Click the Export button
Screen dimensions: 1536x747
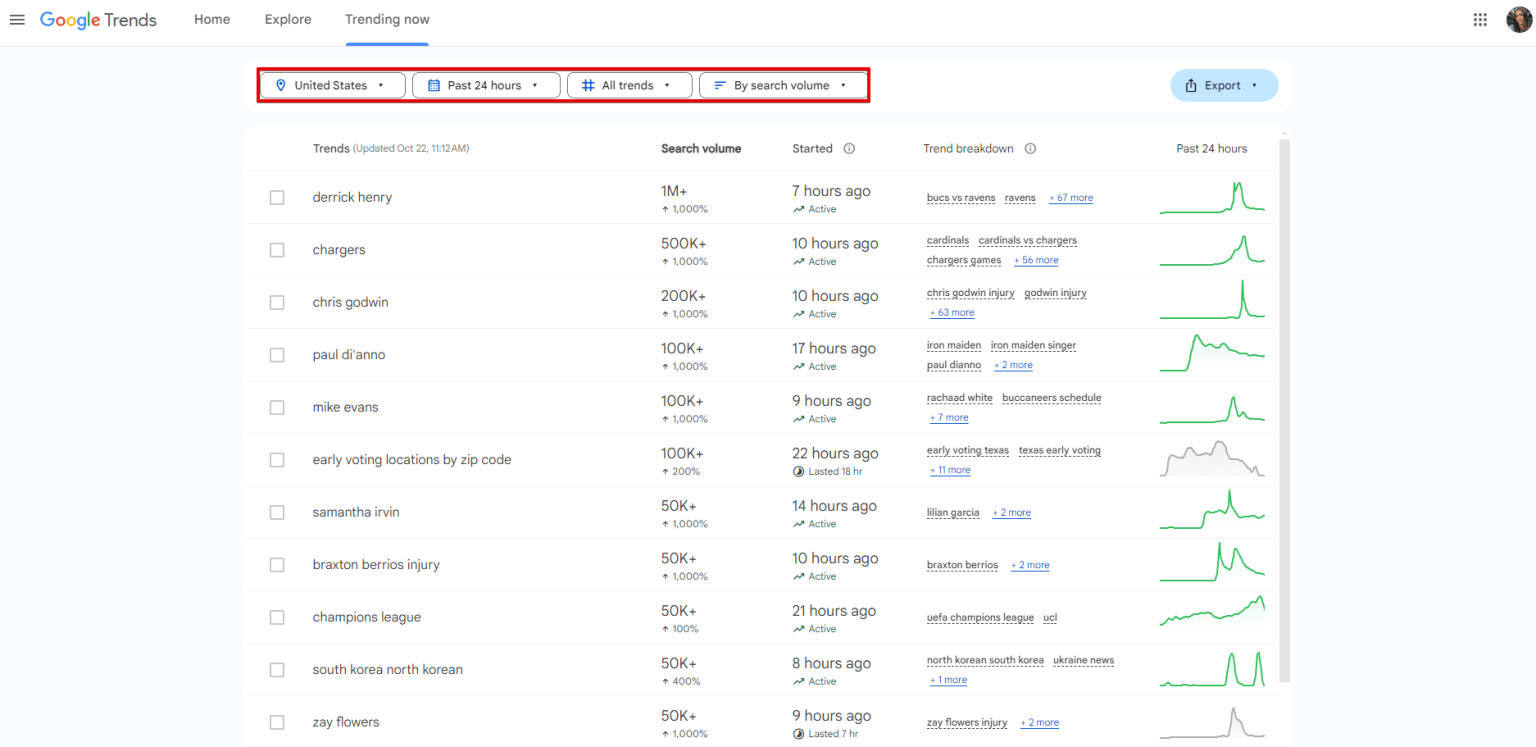pyautogui.click(x=1224, y=85)
